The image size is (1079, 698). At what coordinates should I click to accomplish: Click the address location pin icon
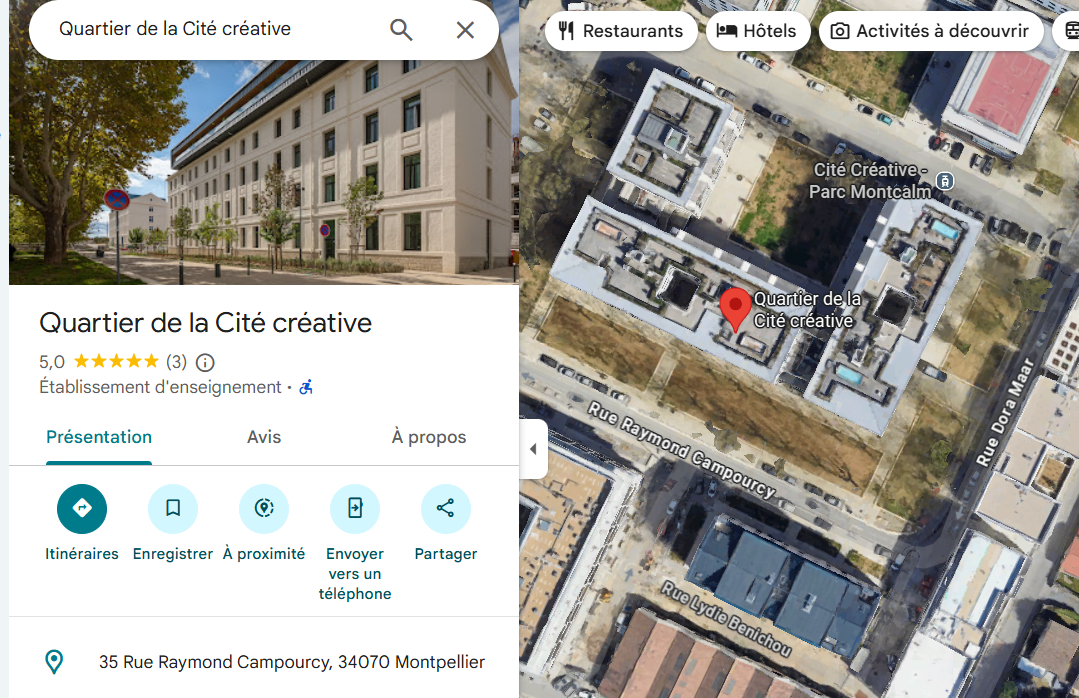click(54, 662)
